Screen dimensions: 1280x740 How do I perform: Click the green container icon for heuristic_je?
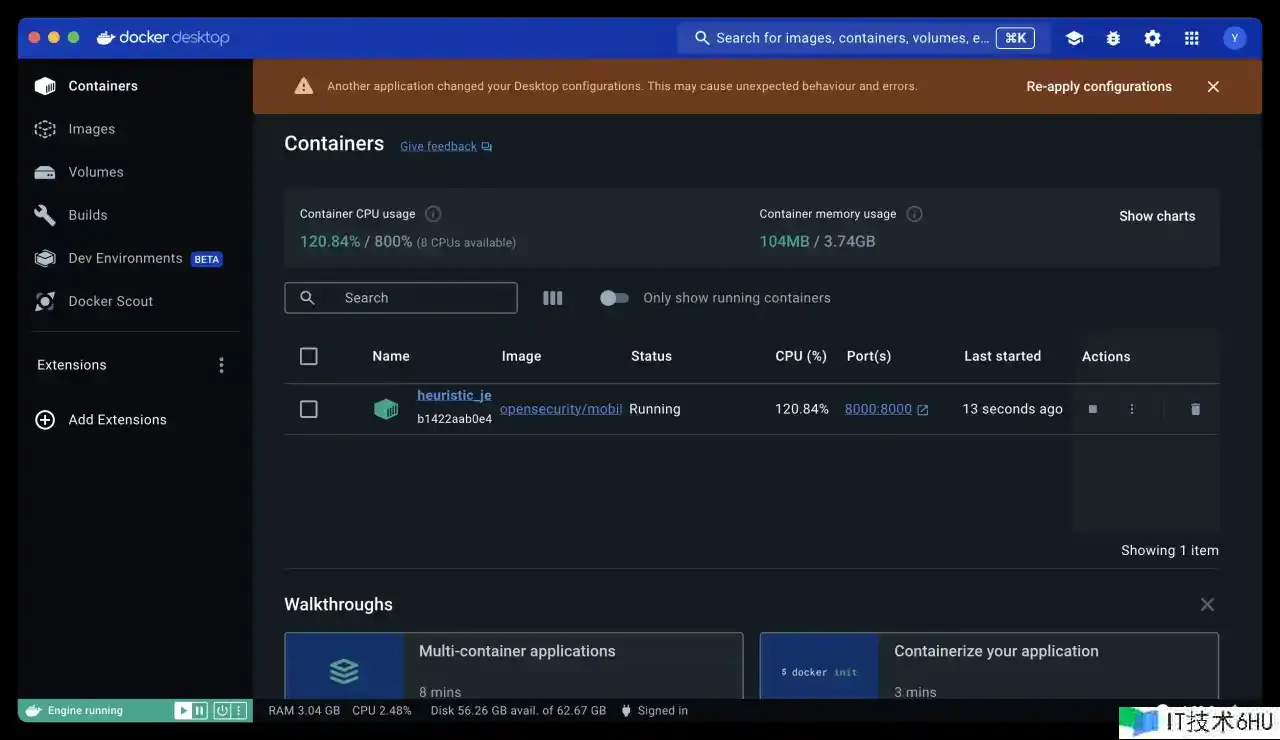(x=386, y=409)
